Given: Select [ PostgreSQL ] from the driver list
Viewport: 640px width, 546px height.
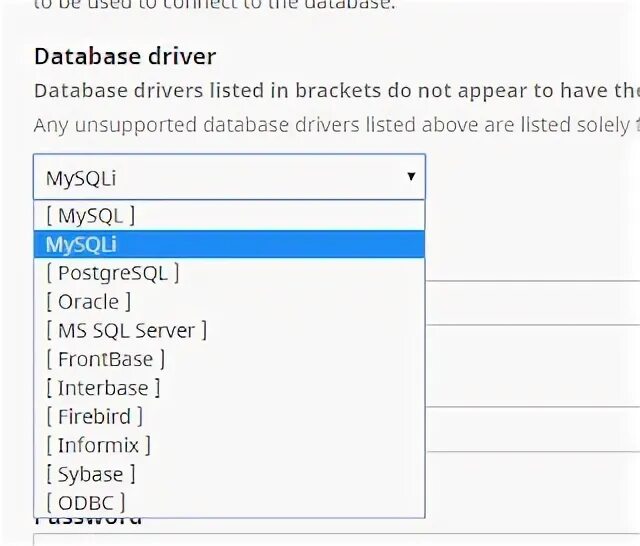Looking at the screenshot, I should point(112,272).
